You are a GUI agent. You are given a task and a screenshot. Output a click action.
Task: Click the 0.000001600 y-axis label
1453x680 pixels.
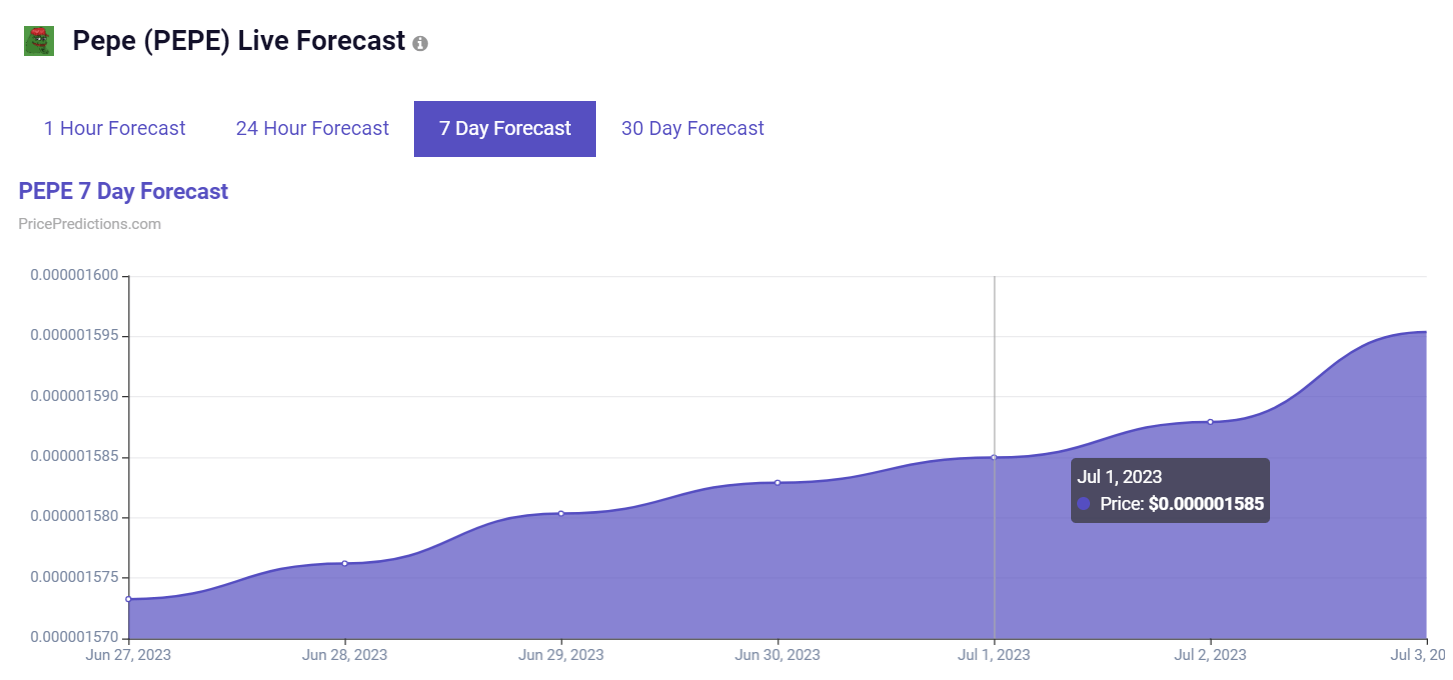click(x=74, y=275)
